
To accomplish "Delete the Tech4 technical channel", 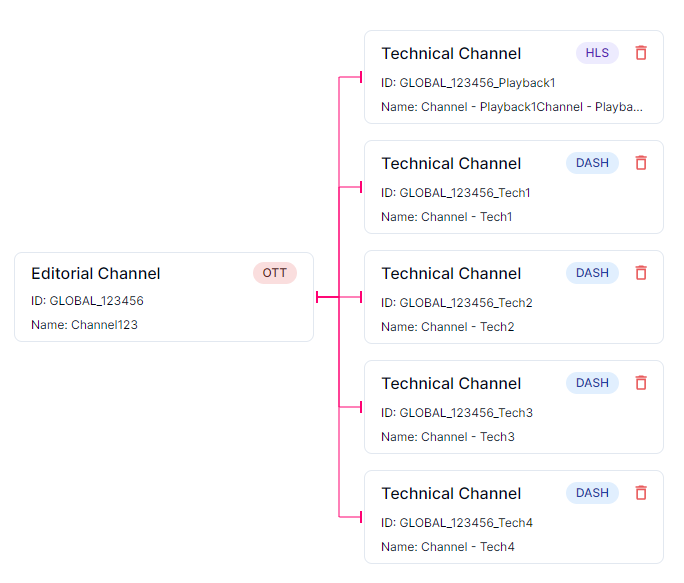I will [x=641, y=493].
